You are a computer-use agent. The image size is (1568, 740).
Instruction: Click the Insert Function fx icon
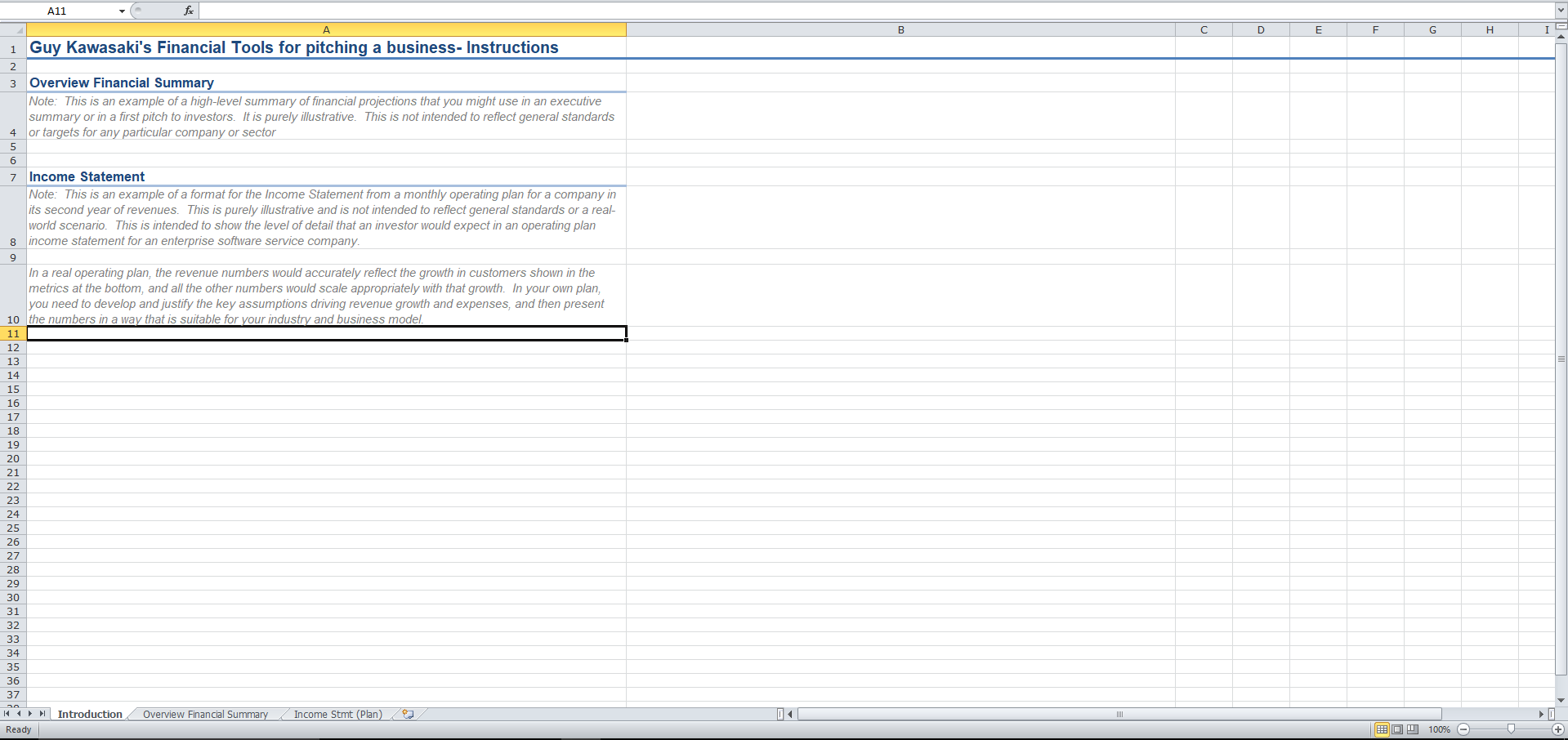point(189,11)
